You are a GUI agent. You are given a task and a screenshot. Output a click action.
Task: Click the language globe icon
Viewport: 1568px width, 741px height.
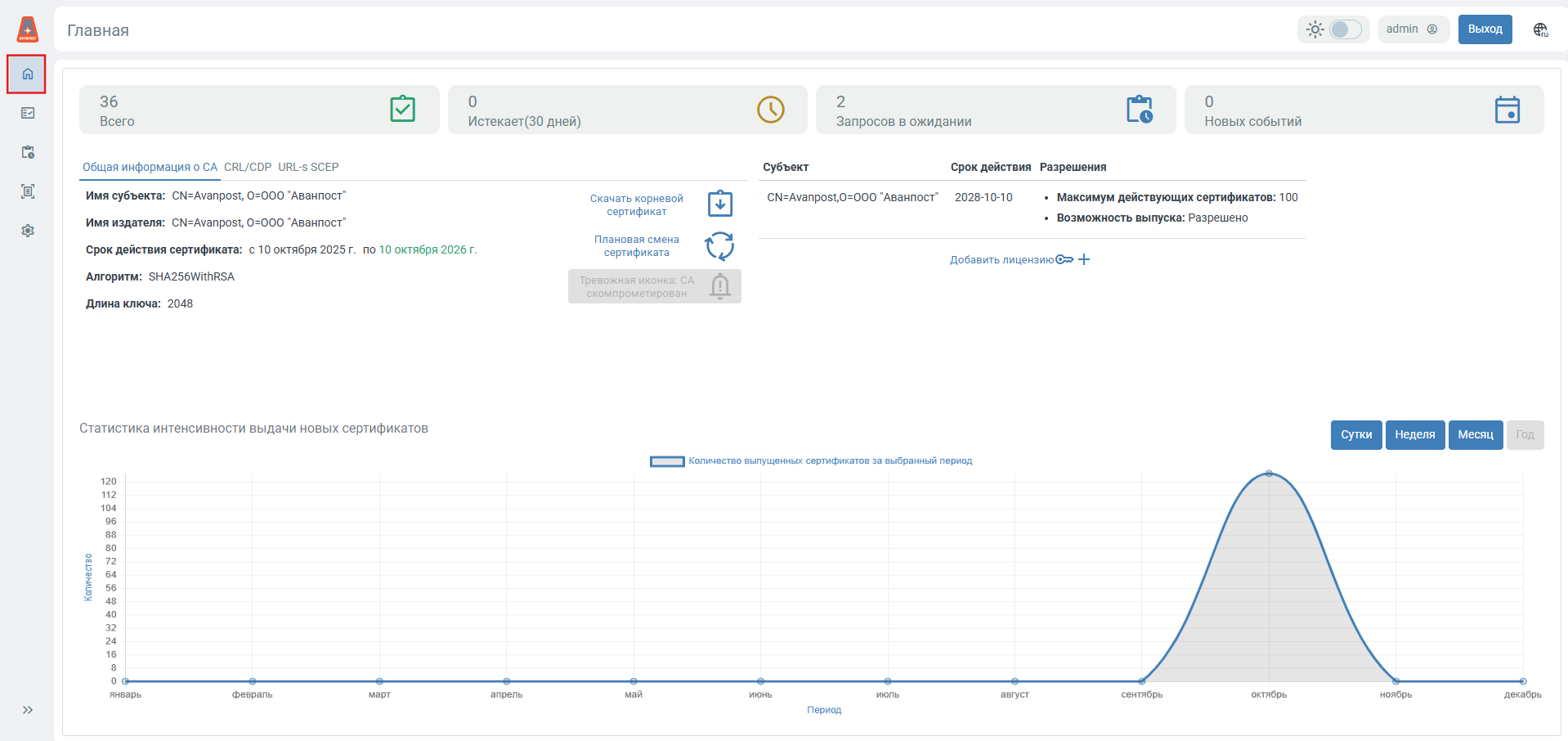pos(1540,29)
